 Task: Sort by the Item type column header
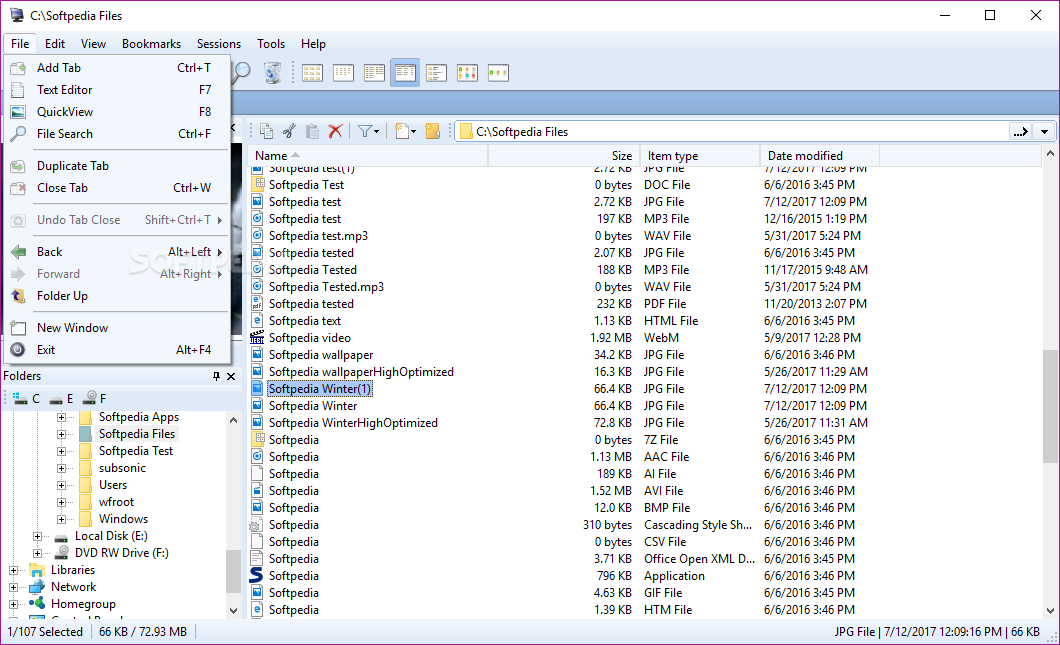point(700,156)
